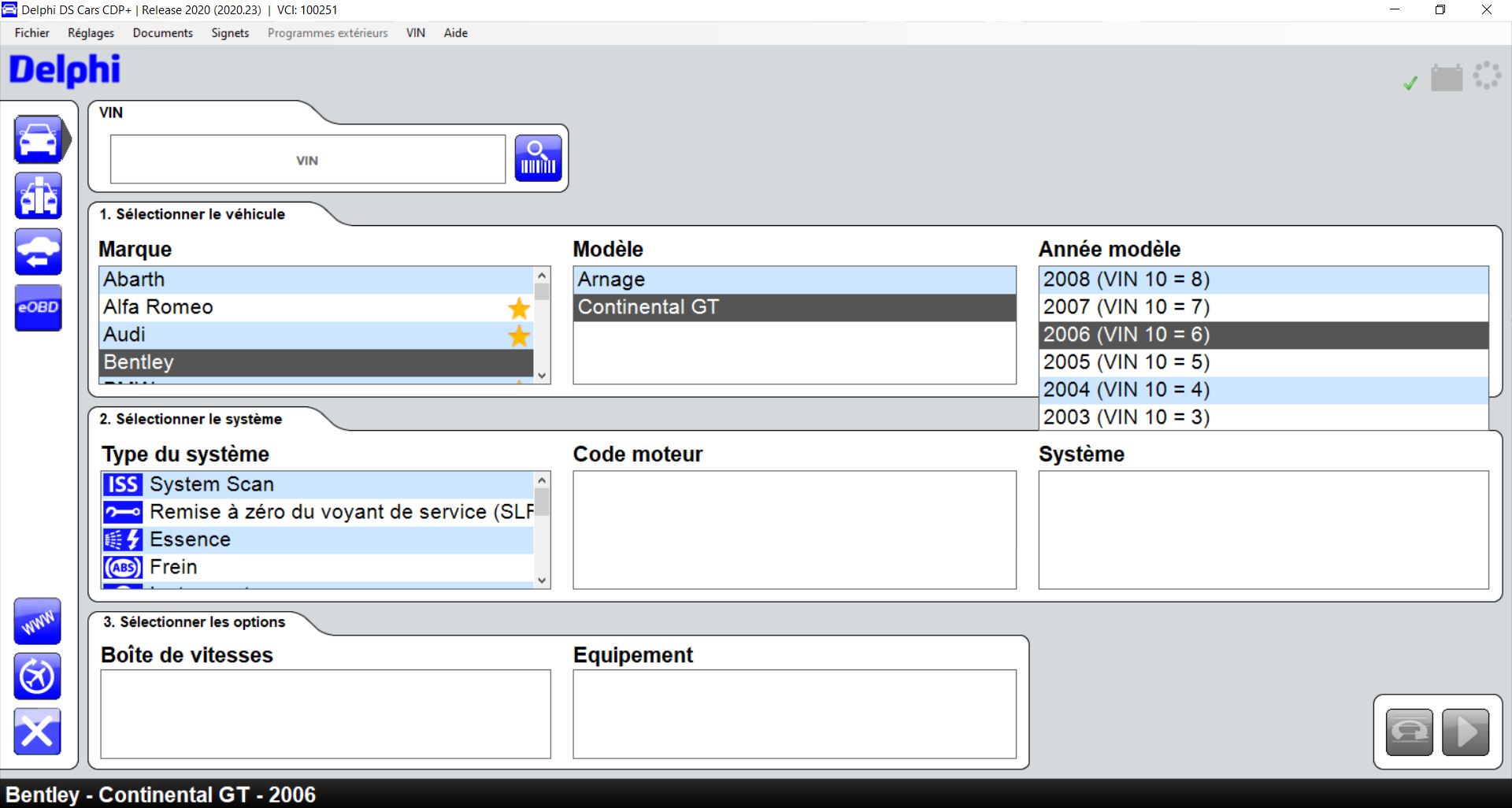Click the VIN barcode search button

pos(539,158)
